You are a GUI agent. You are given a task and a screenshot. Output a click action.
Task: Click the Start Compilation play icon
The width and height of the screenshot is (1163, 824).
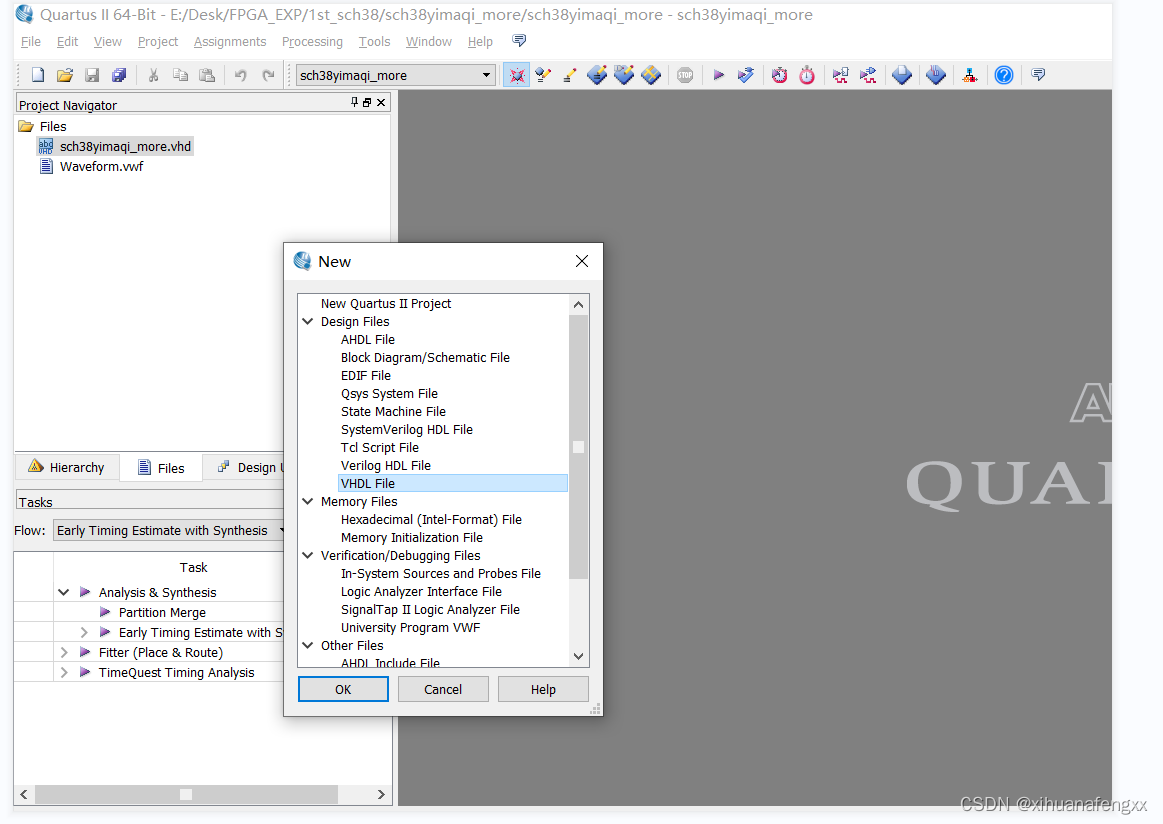pos(718,75)
